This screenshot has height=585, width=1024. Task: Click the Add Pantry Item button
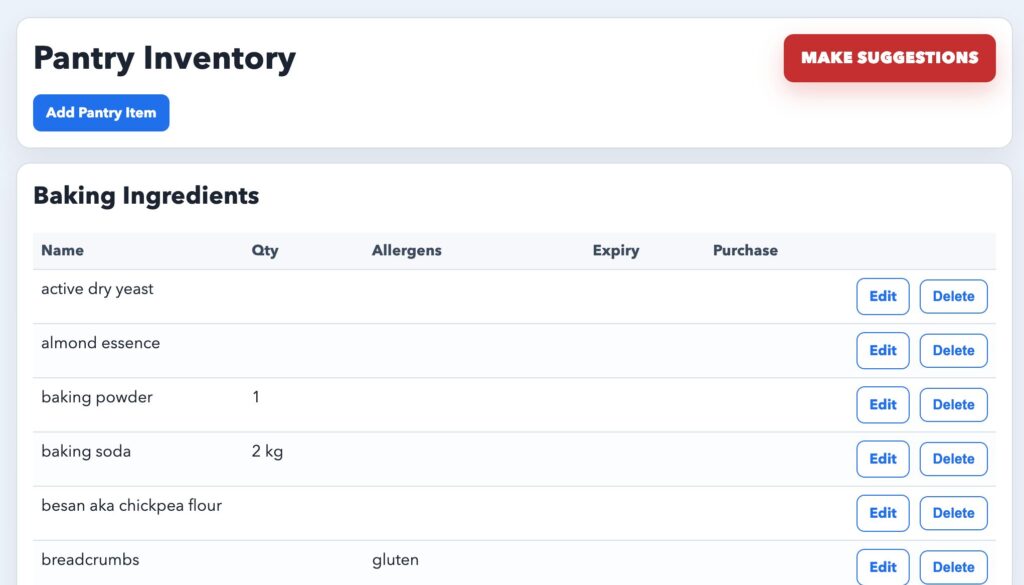pos(101,112)
